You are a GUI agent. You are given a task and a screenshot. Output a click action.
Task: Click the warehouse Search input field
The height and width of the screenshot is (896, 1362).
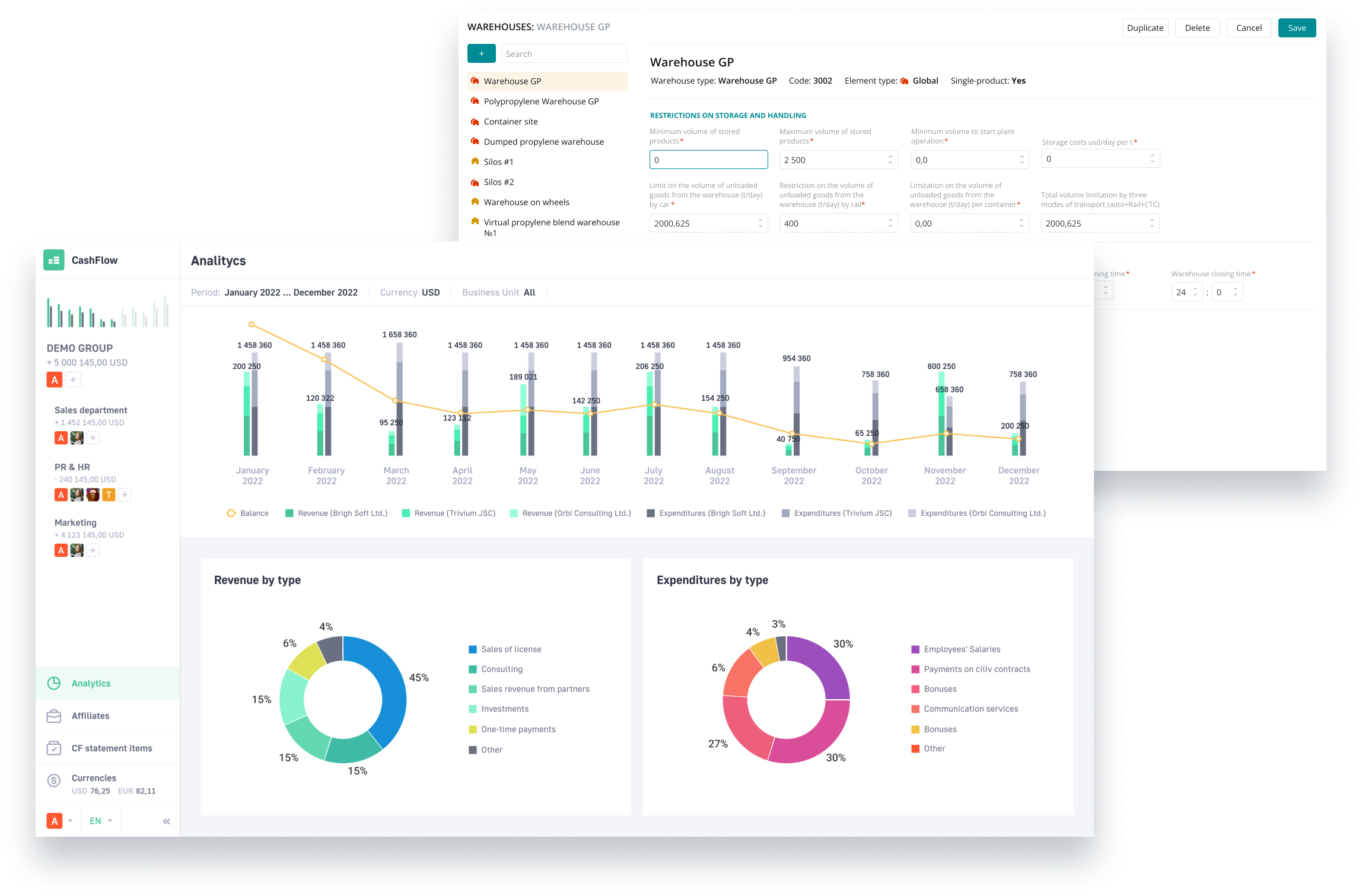[564, 53]
